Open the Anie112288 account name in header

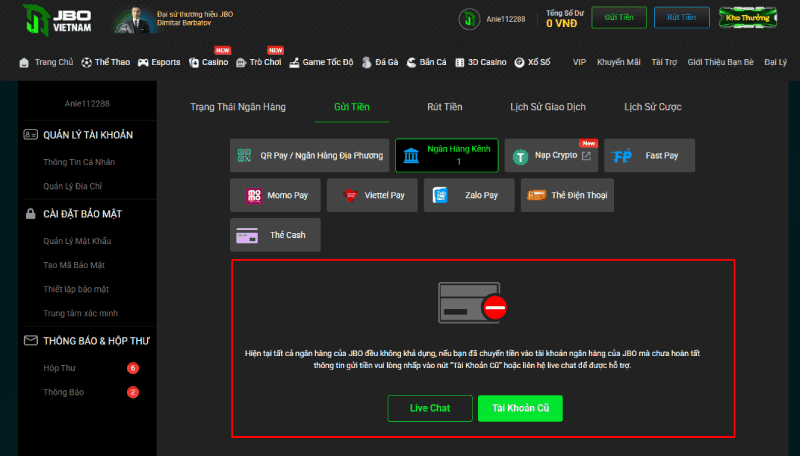click(506, 19)
